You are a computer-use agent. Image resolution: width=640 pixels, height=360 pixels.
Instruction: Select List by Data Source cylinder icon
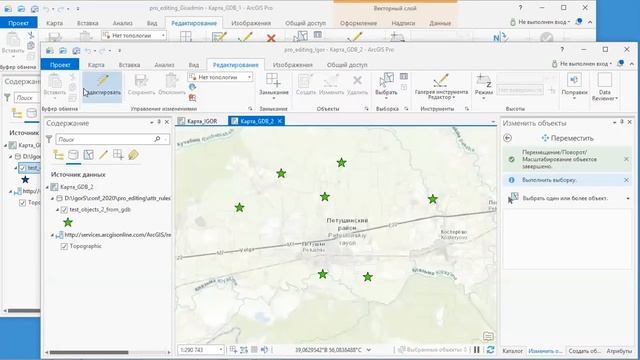click(73, 155)
